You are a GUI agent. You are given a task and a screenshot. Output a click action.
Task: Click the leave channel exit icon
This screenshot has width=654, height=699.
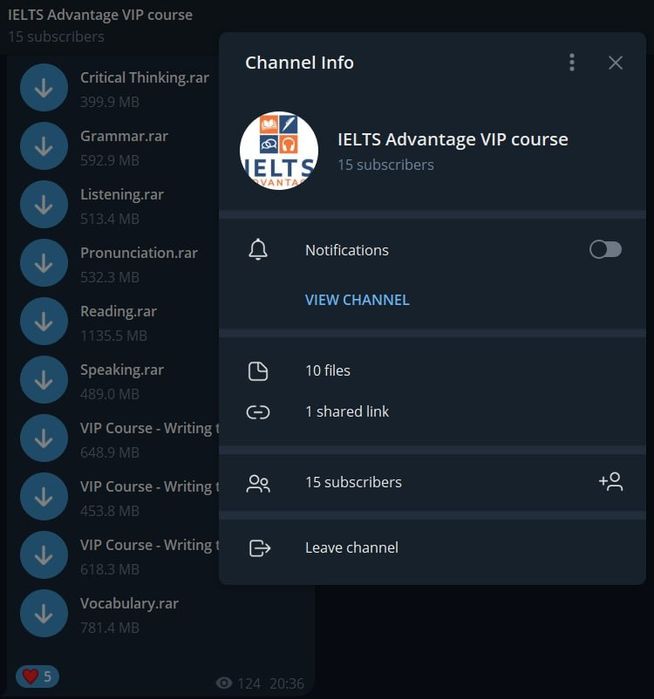click(x=259, y=548)
